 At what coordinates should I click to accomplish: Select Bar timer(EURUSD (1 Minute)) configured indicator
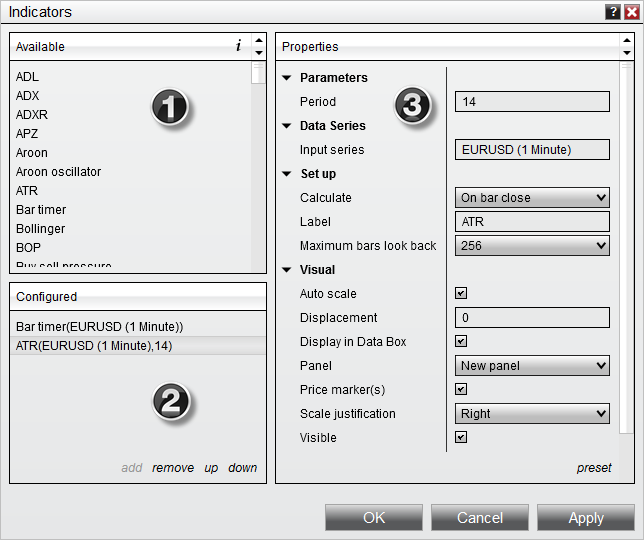point(99,327)
